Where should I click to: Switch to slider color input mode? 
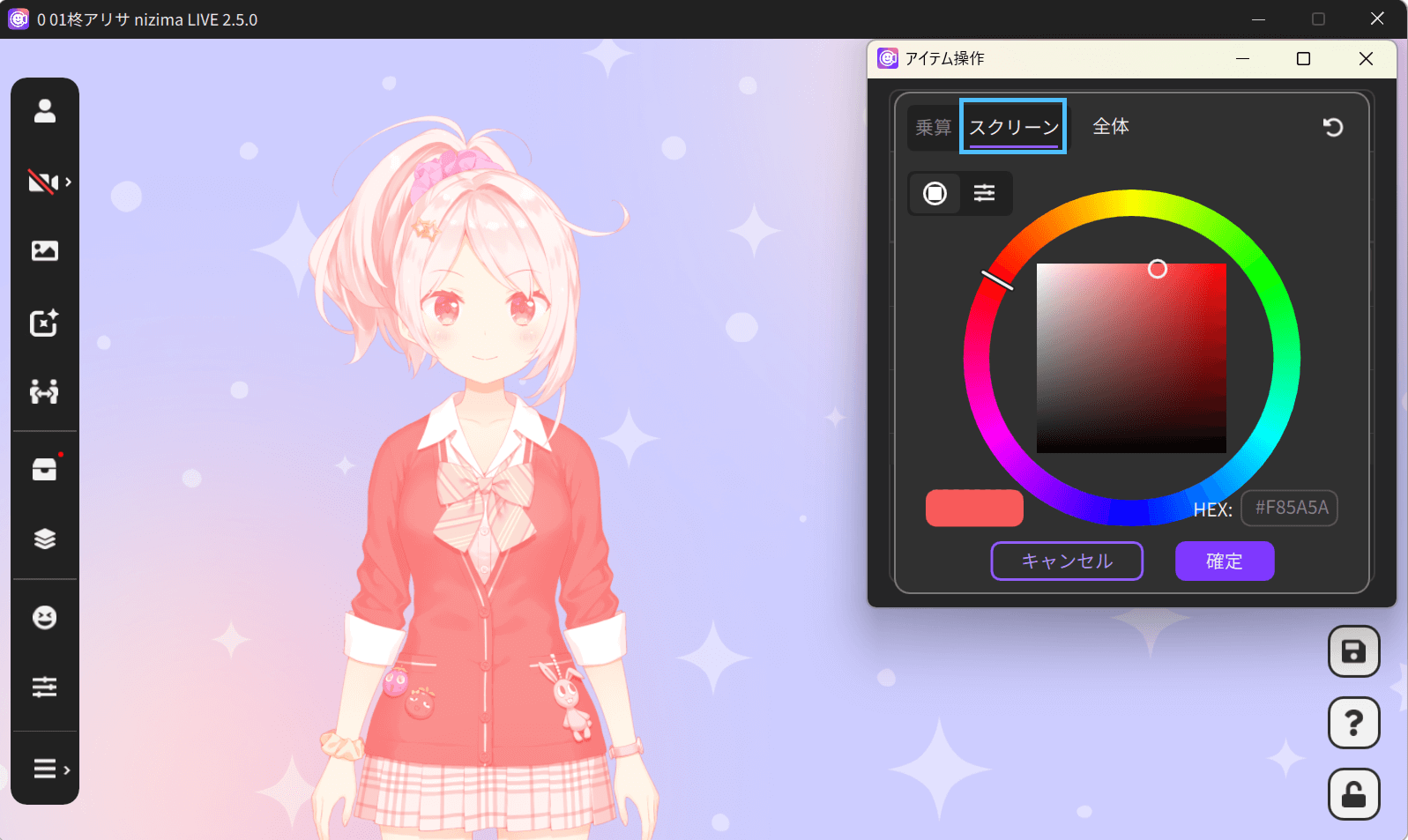click(x=984, y=193)
